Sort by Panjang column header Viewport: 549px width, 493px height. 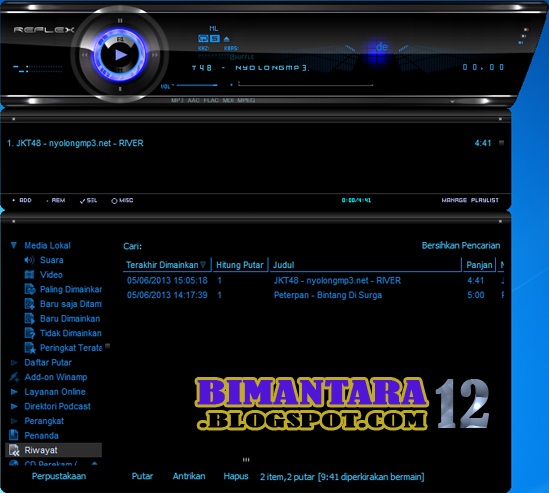pos(479,265)
